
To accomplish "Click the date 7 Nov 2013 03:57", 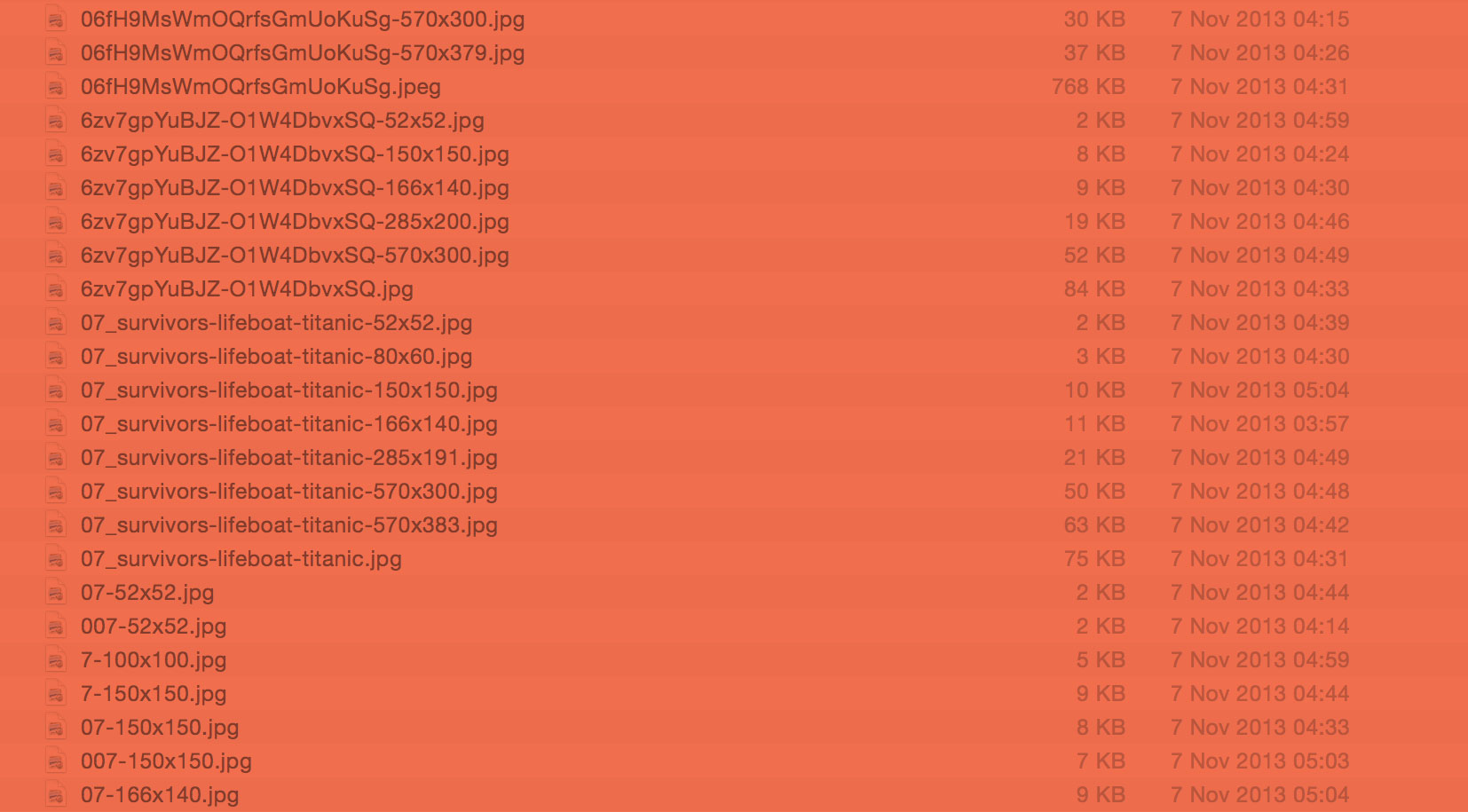I will coord(1259,424).
